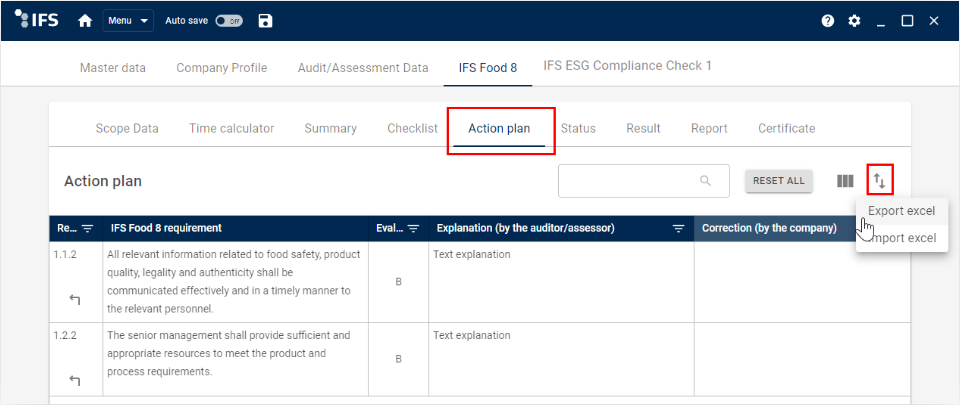This screenshot has height=405, width=960.
Task: Select requirement number 1.1.2
Action: pos(65,254)
